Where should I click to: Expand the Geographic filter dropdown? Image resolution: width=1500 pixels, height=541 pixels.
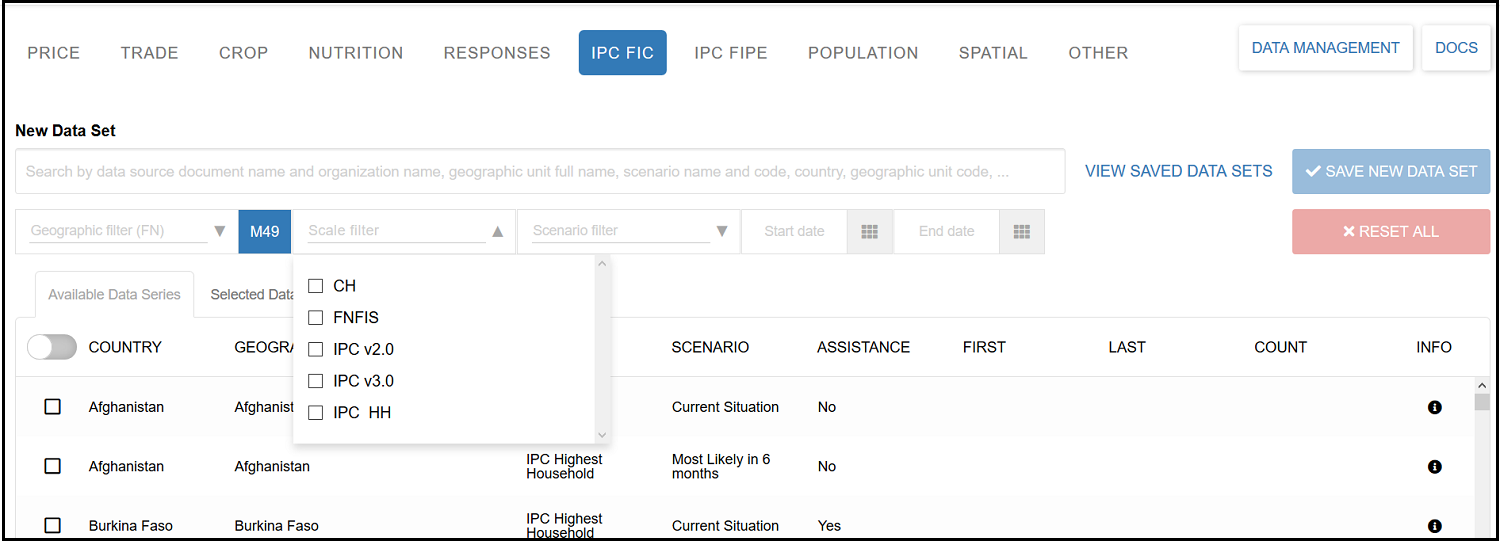pos(220,231)
